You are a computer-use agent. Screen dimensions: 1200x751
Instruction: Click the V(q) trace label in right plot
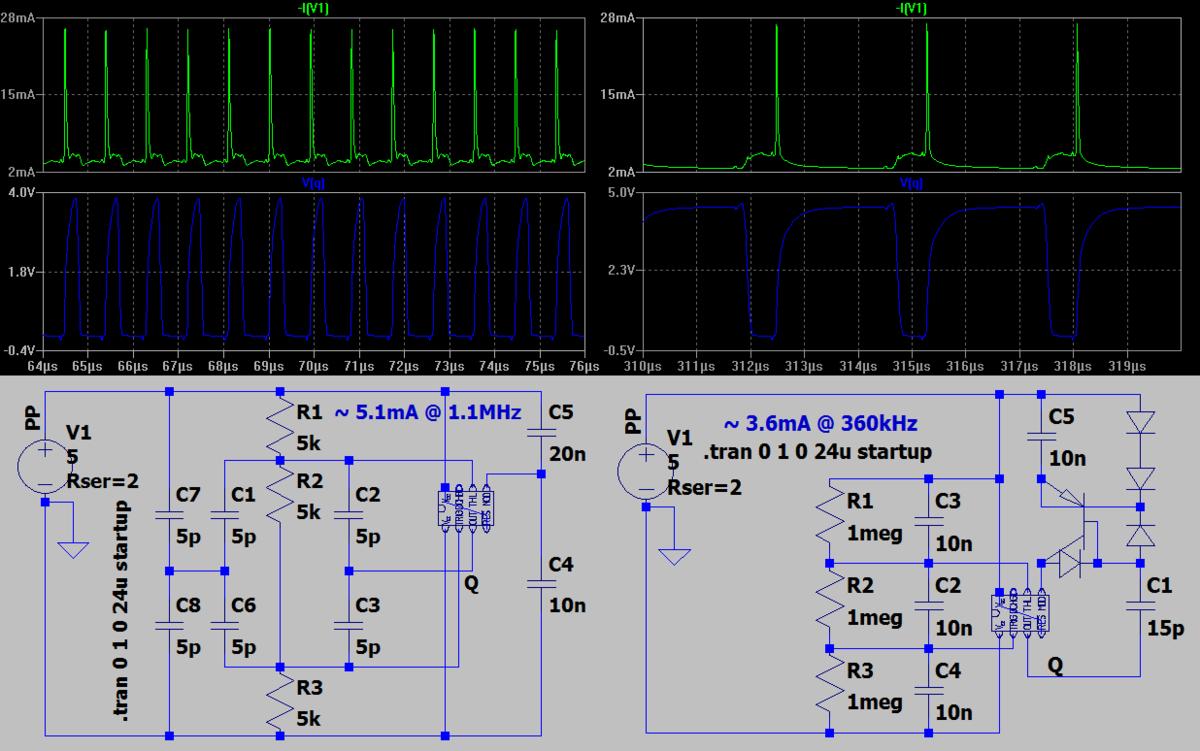click(x=911, y=184)
